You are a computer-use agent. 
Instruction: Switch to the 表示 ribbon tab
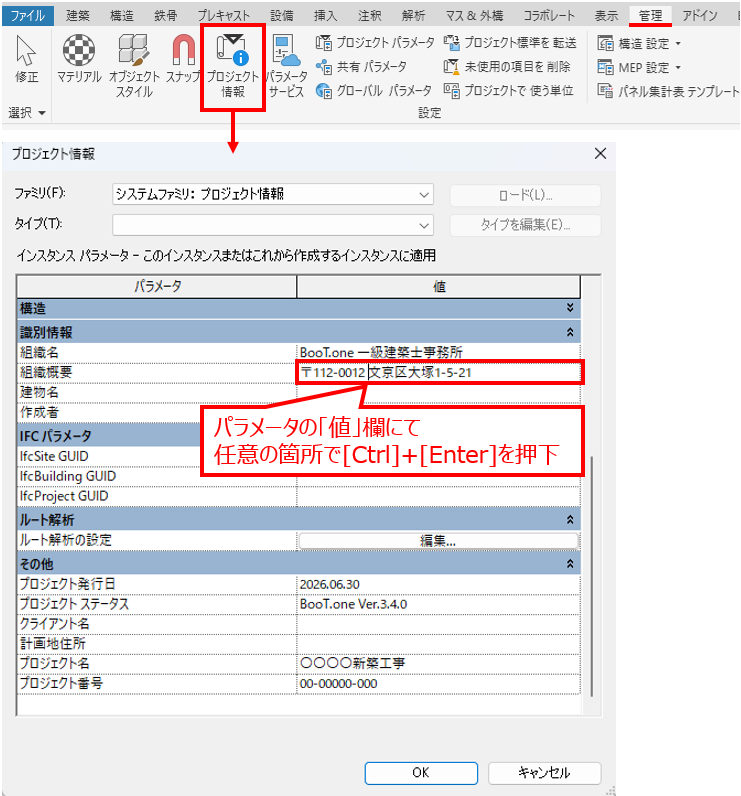click(x=607, y=16)
